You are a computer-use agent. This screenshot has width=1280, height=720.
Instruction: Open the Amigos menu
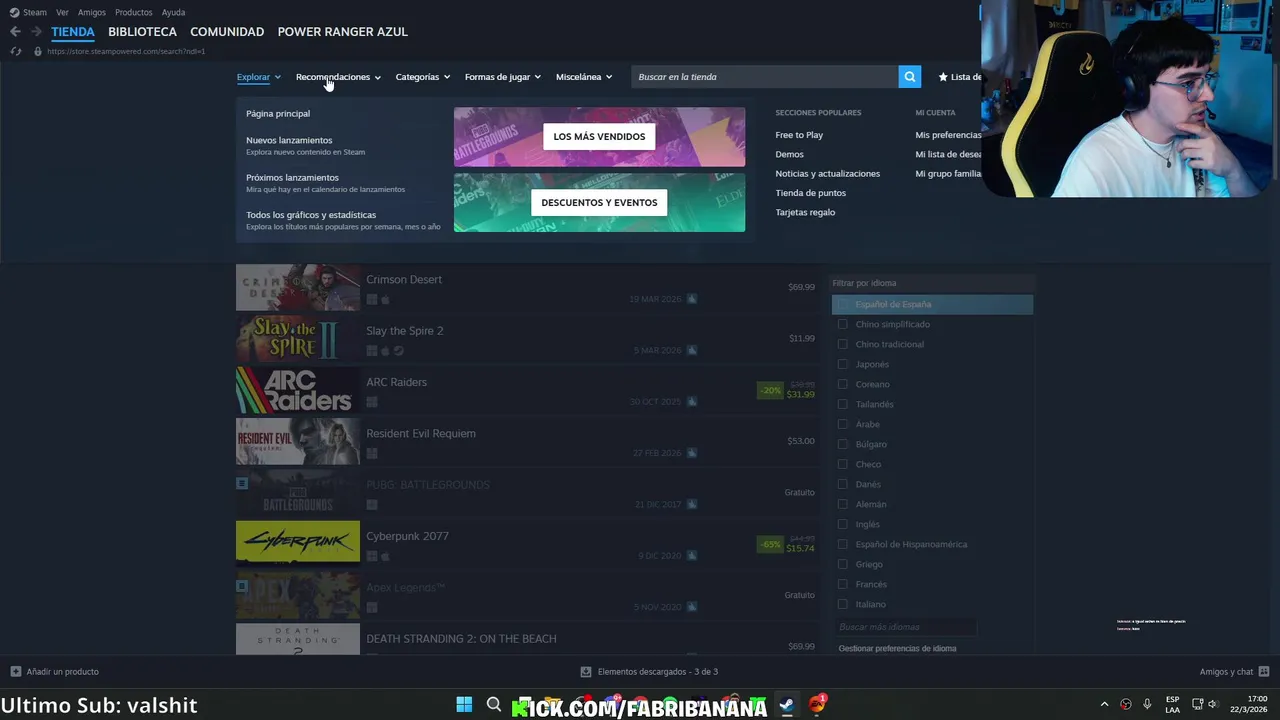pyautogui.click(x=92, y=12)
